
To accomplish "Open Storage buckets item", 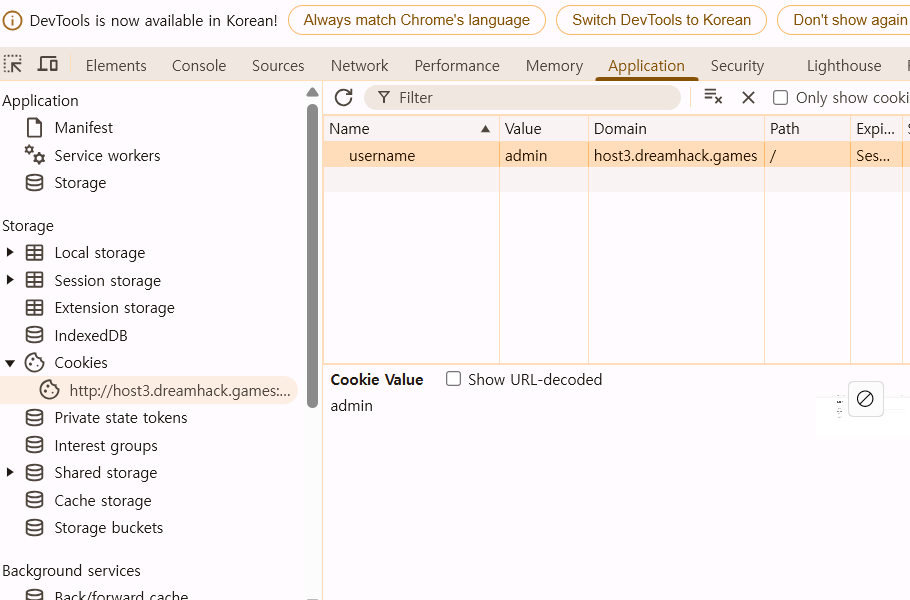I will click(109, 528).
